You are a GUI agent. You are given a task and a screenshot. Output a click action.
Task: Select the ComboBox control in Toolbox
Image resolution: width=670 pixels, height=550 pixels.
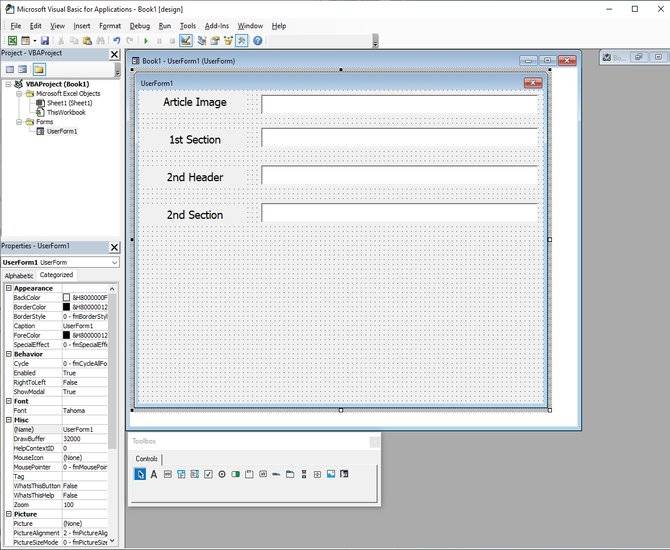[181, 474]
